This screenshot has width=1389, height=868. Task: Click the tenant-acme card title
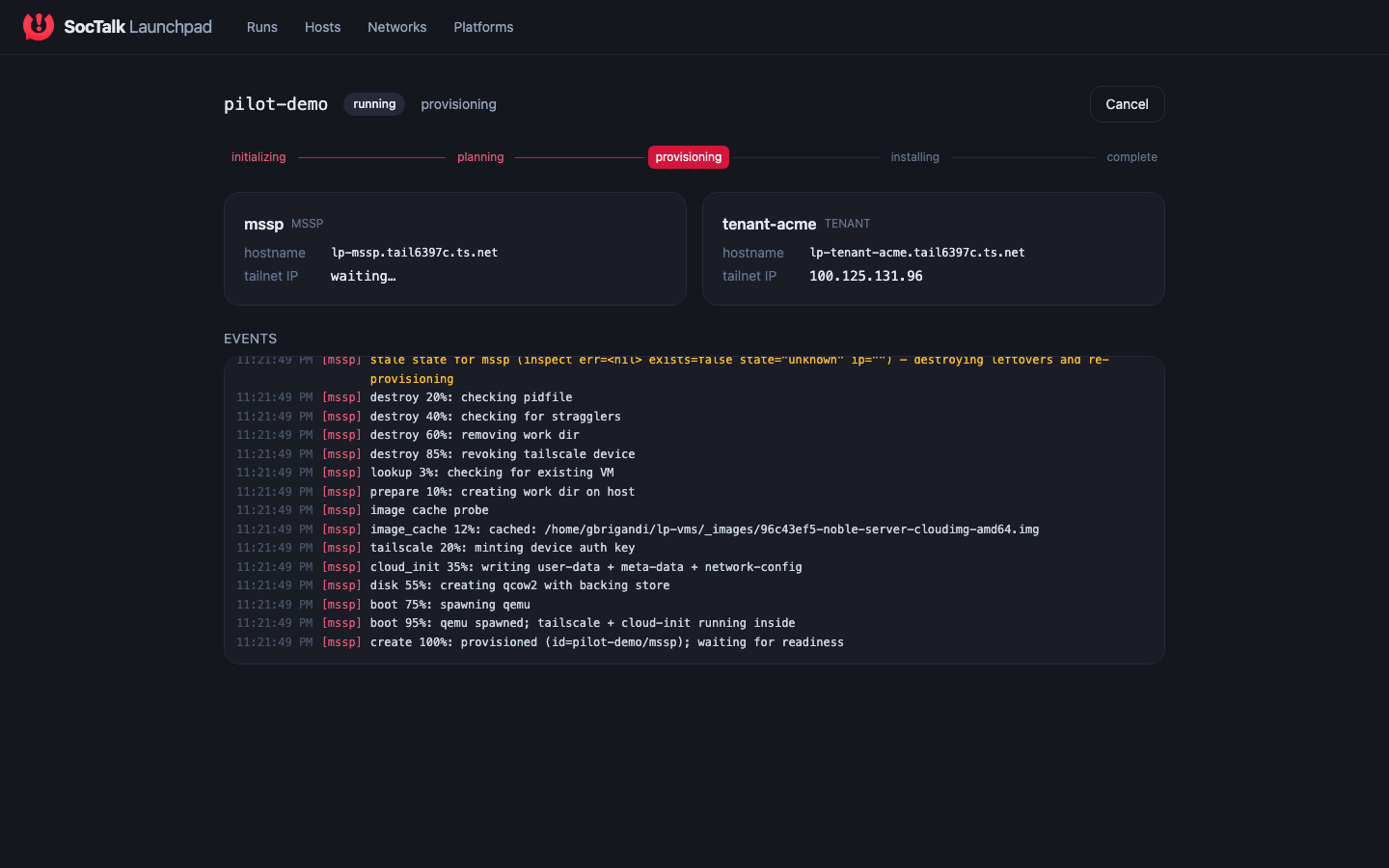[x=769, y=224]
